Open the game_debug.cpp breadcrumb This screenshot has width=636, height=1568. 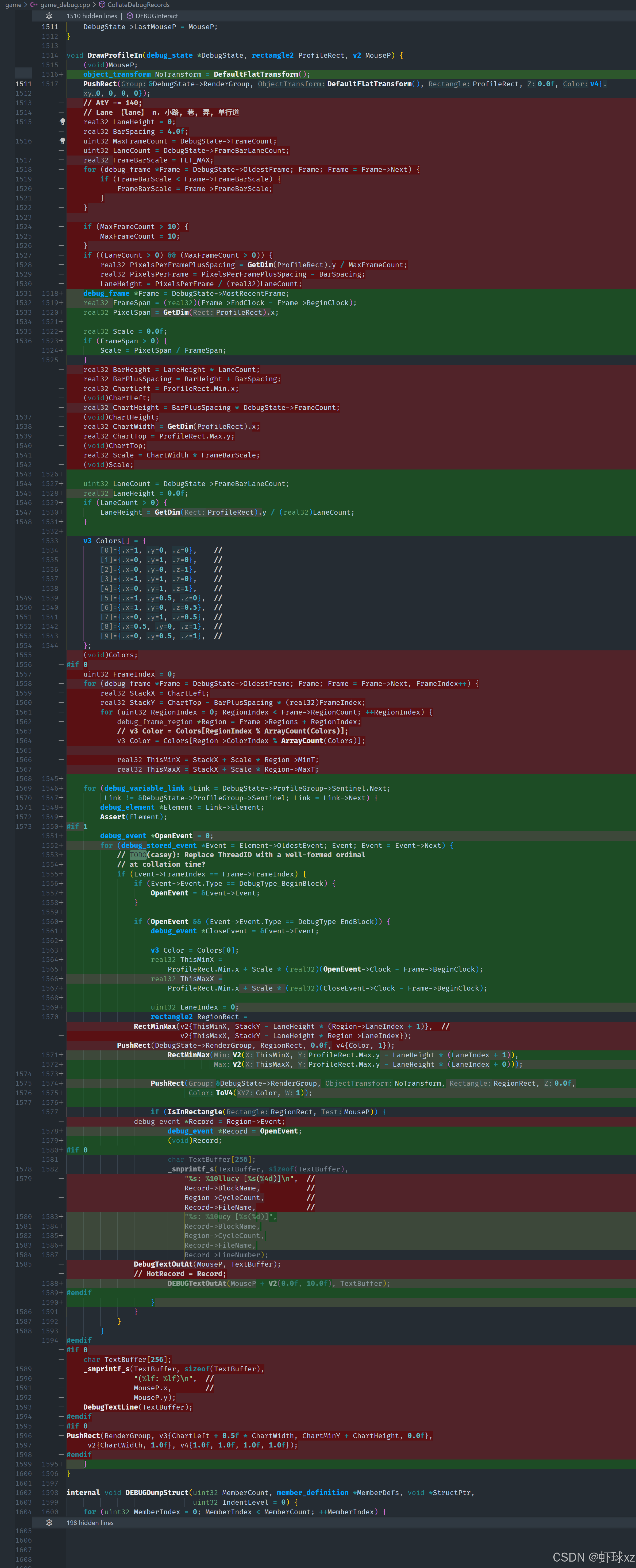(65, 4)
